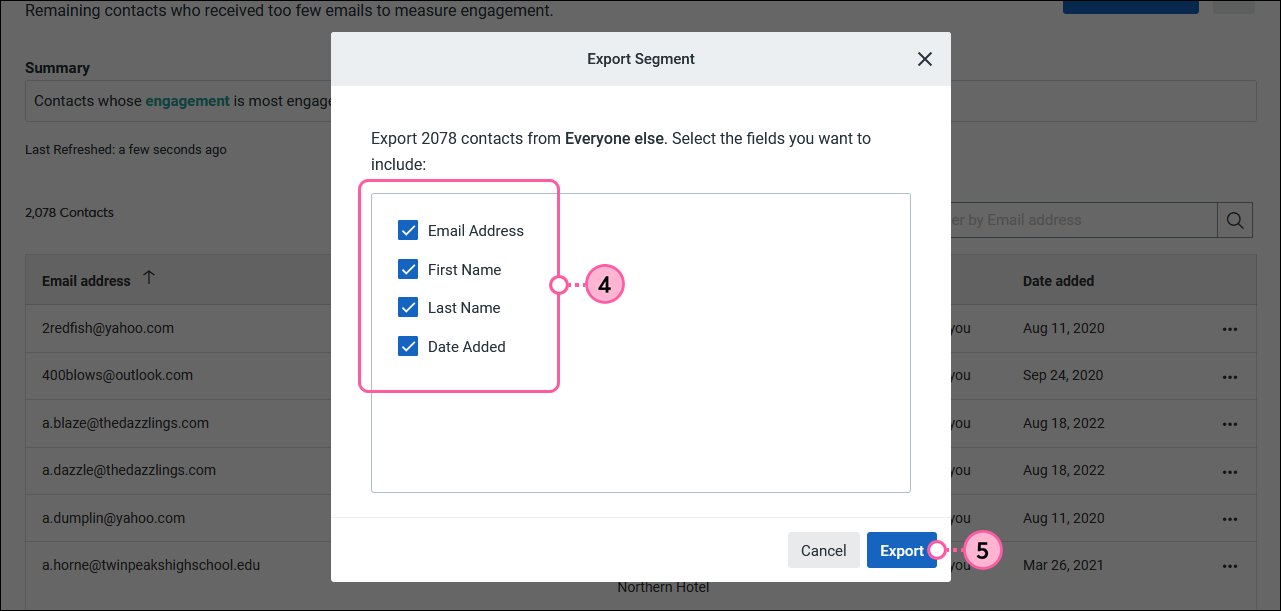Select 400blows@outlook.com email cell

[117, 375]
